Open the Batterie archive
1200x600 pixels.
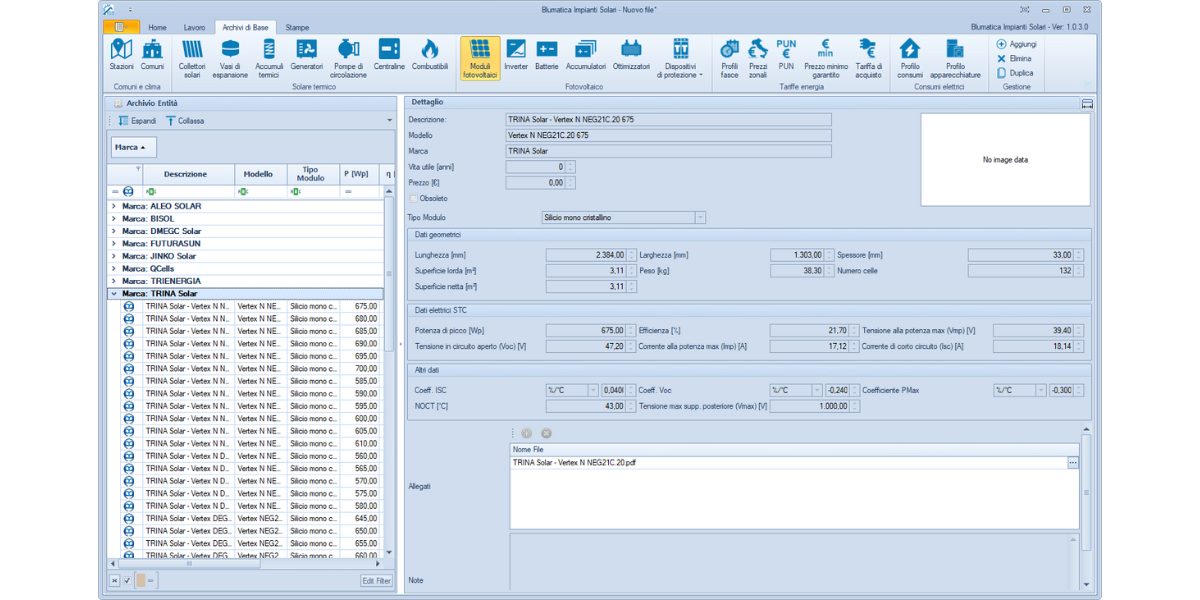(x=547, y=57)
